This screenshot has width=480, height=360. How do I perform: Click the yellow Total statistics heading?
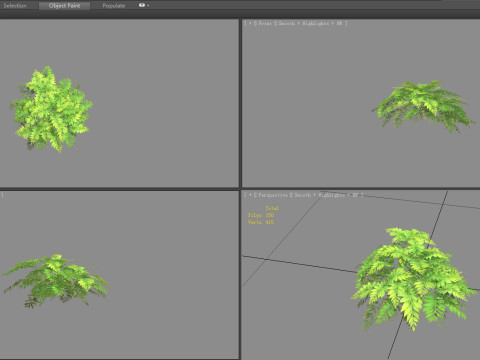[x=272, y=208]
